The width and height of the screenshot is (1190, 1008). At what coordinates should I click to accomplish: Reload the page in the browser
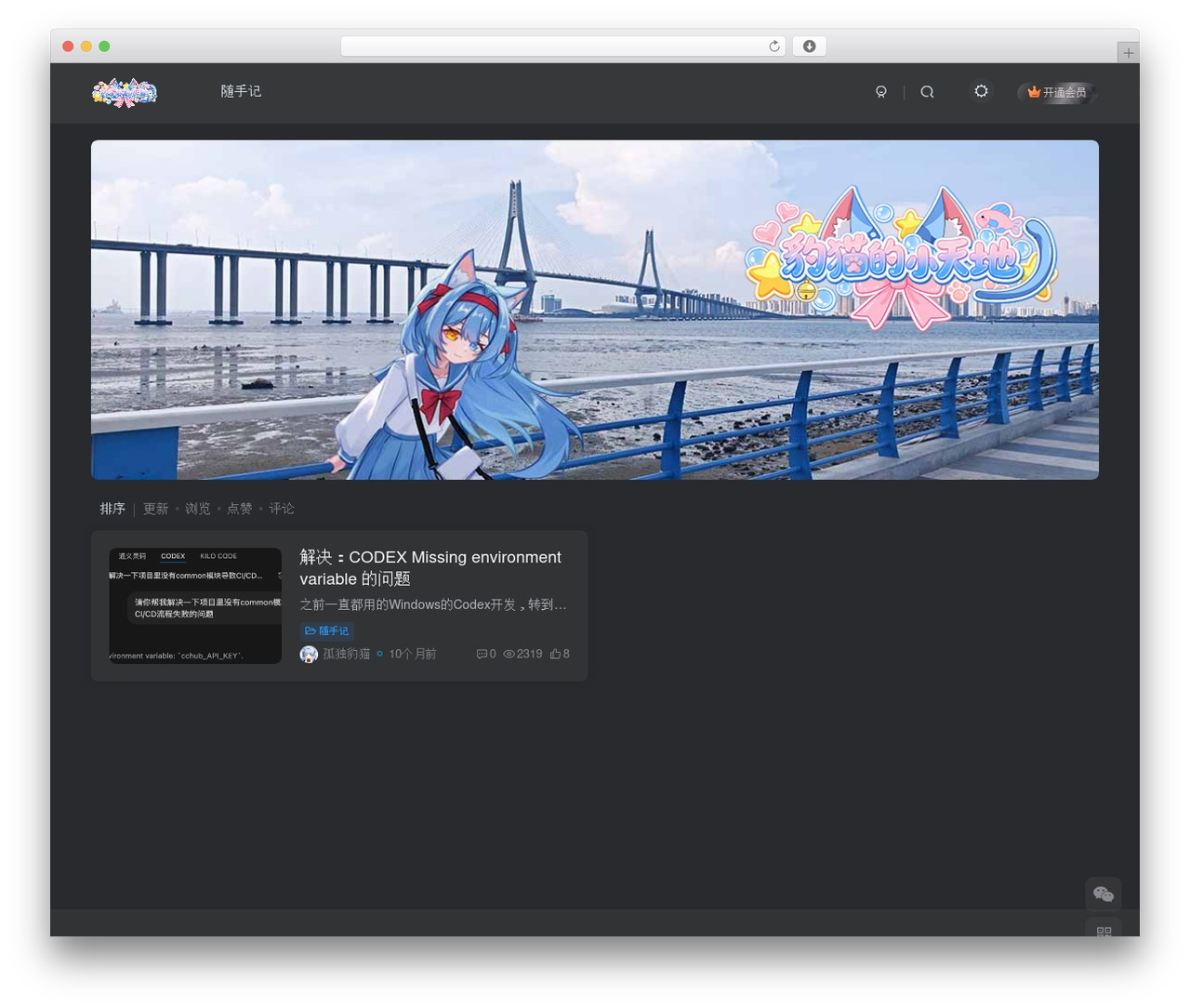click(773, 46)
